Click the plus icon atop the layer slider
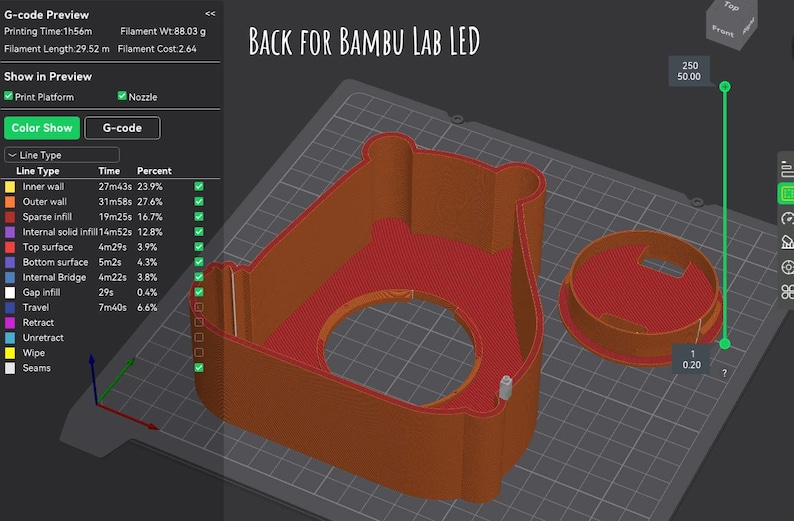Image resolution: width=794 pixels, height=521 pixels. click(x=725, y=87)
